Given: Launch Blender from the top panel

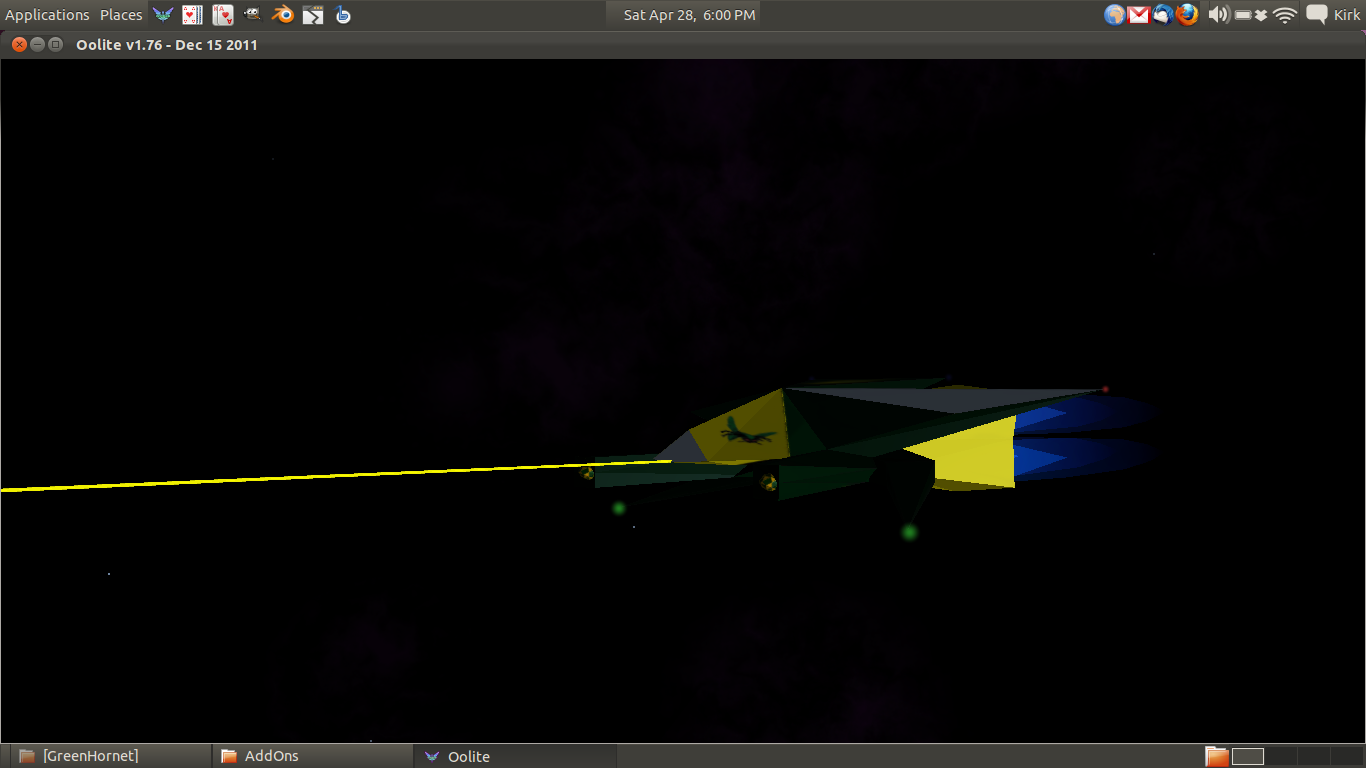Looking at the screenshot, I should 283,15.
